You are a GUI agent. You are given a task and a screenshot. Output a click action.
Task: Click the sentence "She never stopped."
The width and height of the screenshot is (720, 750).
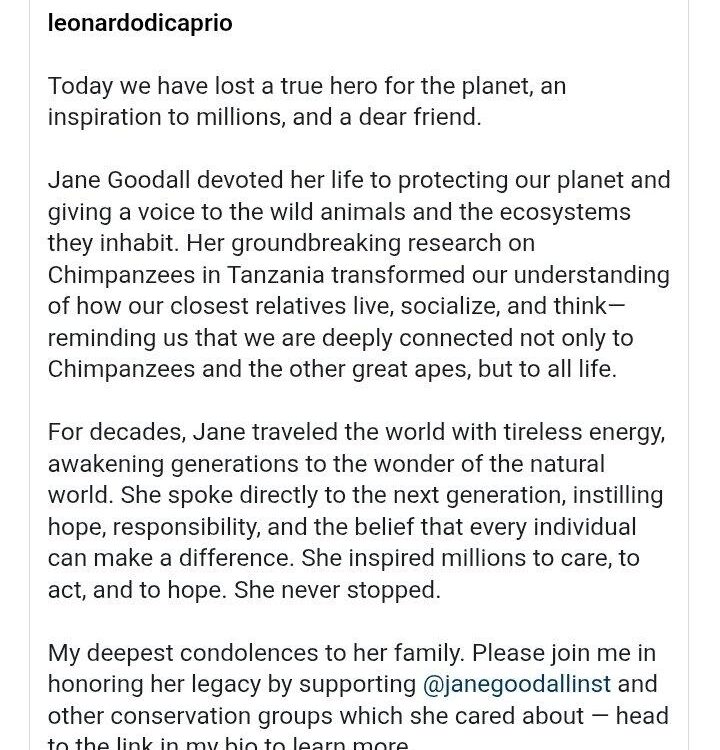click(337, 589)
